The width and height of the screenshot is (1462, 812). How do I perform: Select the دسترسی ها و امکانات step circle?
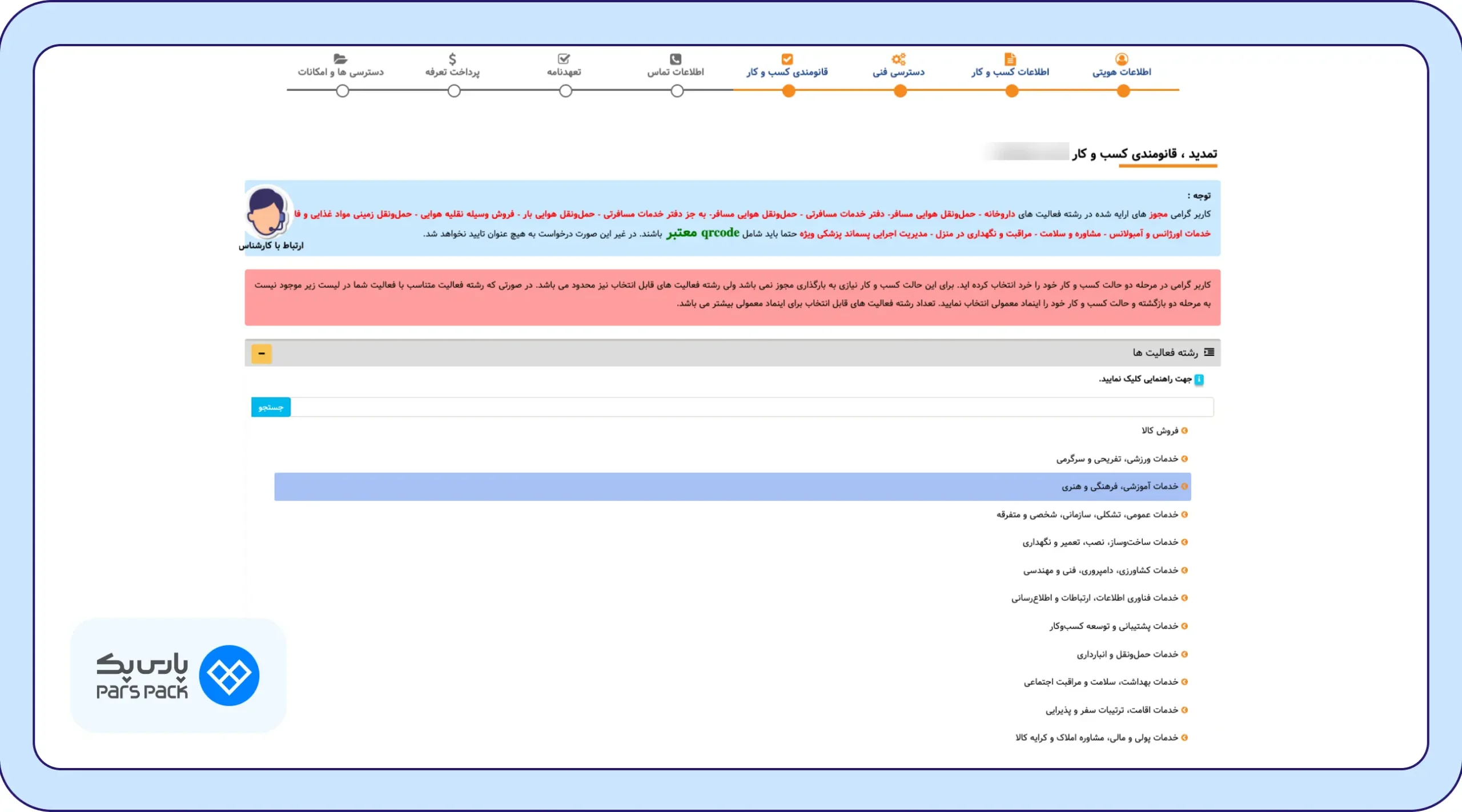[x=343, y=91]
